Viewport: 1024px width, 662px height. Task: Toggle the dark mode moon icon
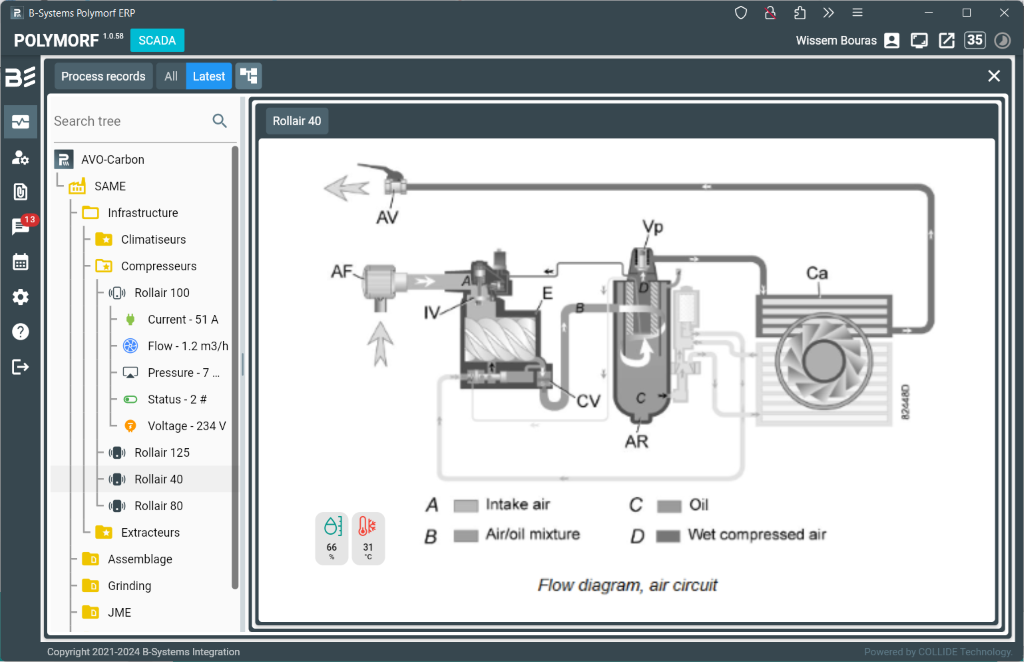pos(1002,40)
